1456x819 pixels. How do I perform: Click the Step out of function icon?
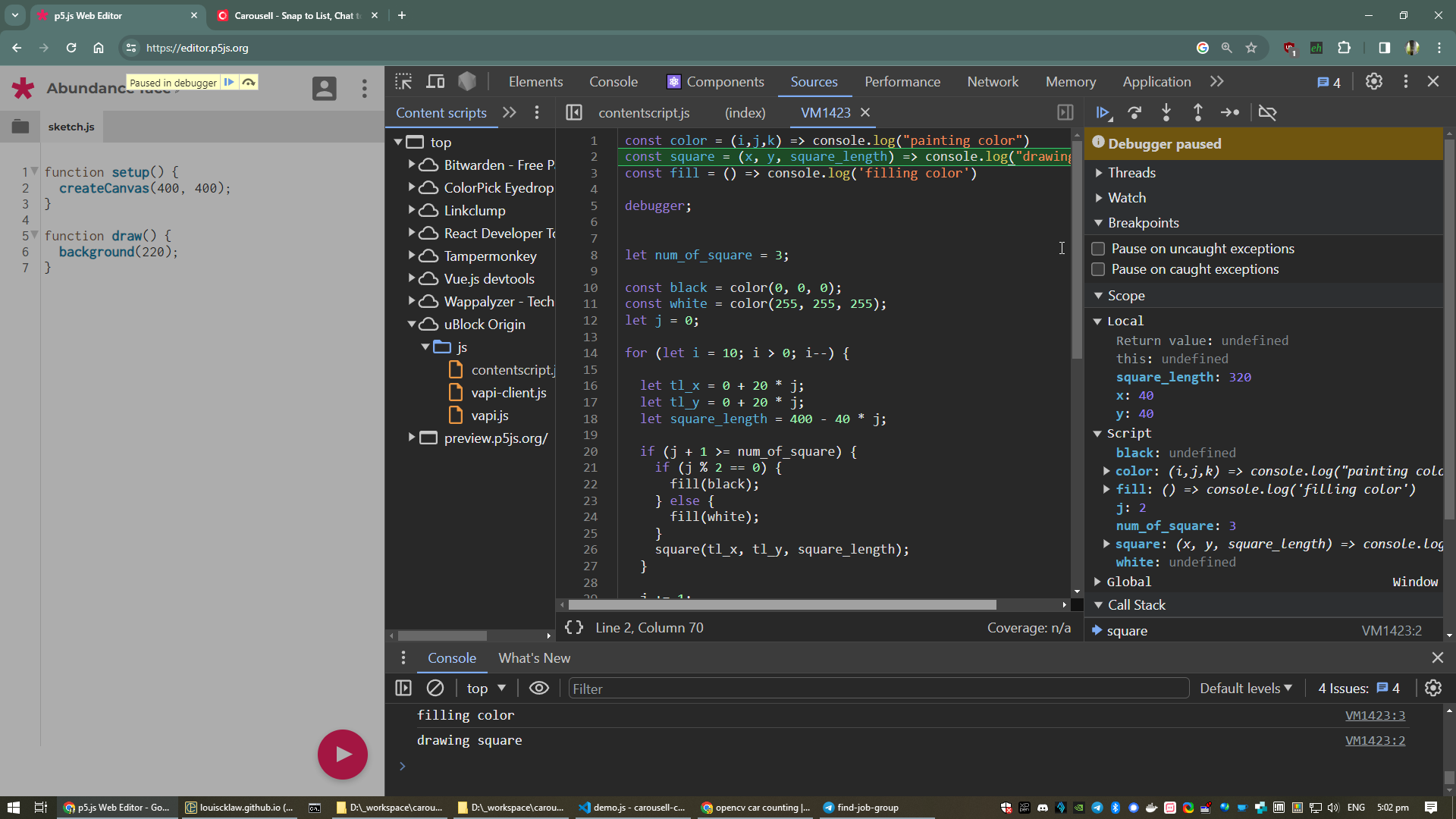1198,113
